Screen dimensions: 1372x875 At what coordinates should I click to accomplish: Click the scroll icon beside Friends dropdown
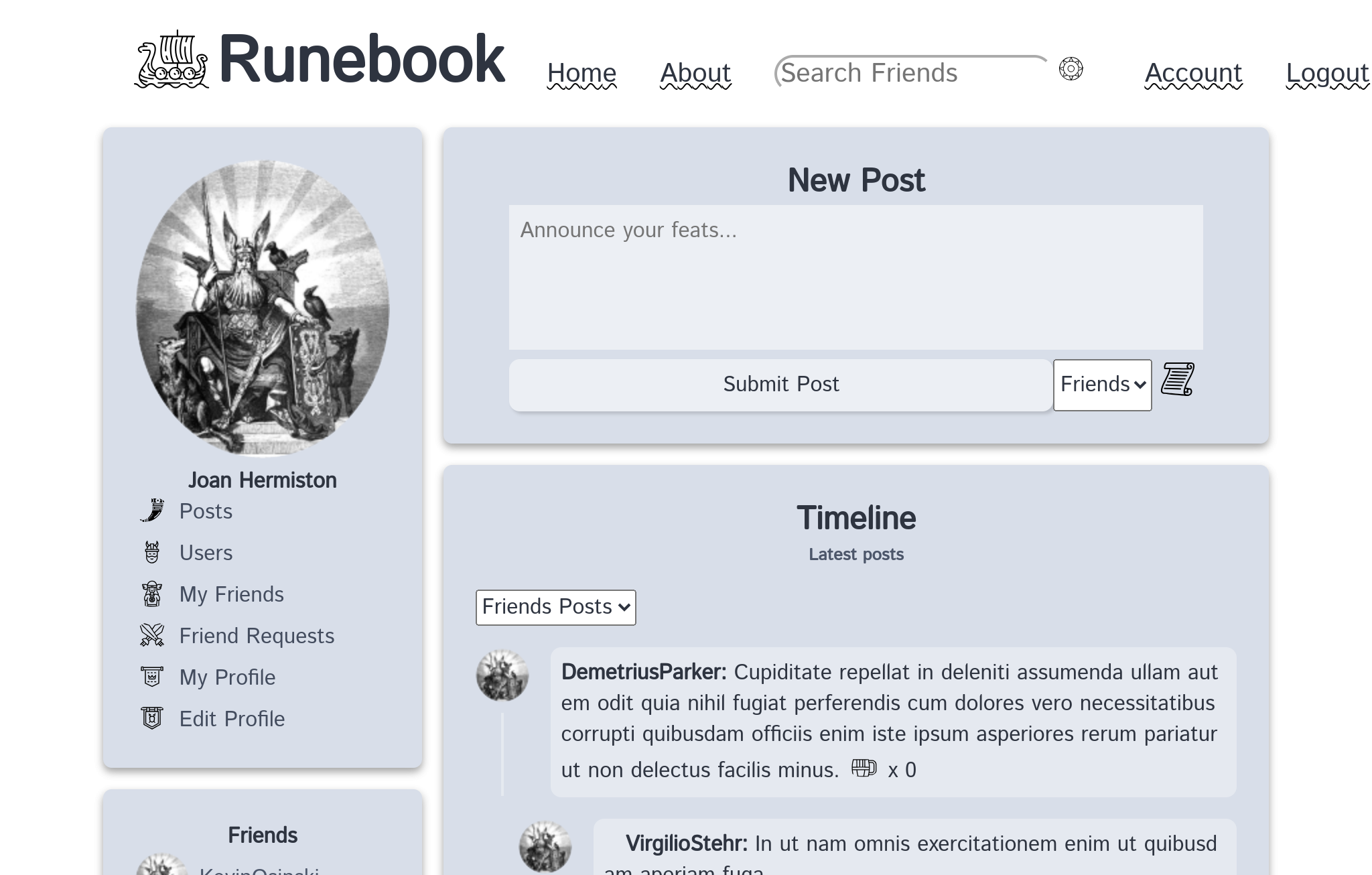coord(1177,379)
